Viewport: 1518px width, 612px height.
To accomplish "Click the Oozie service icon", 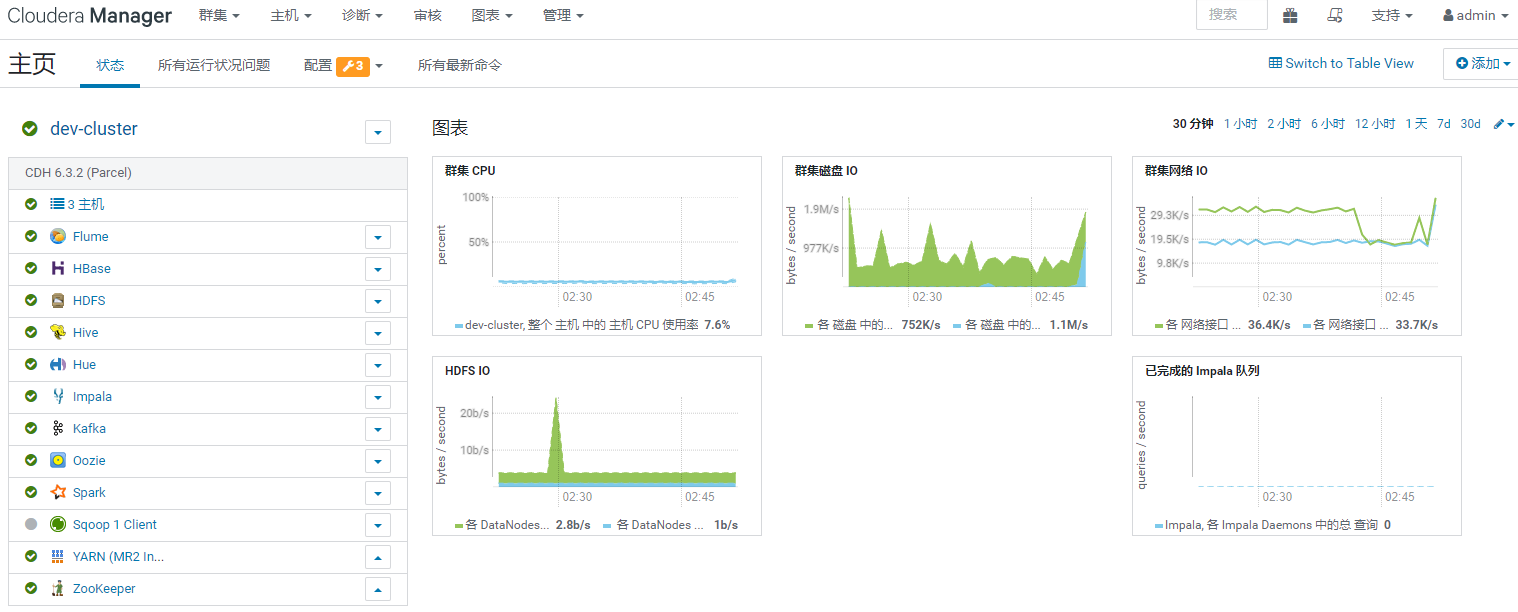I will (58, 461).
